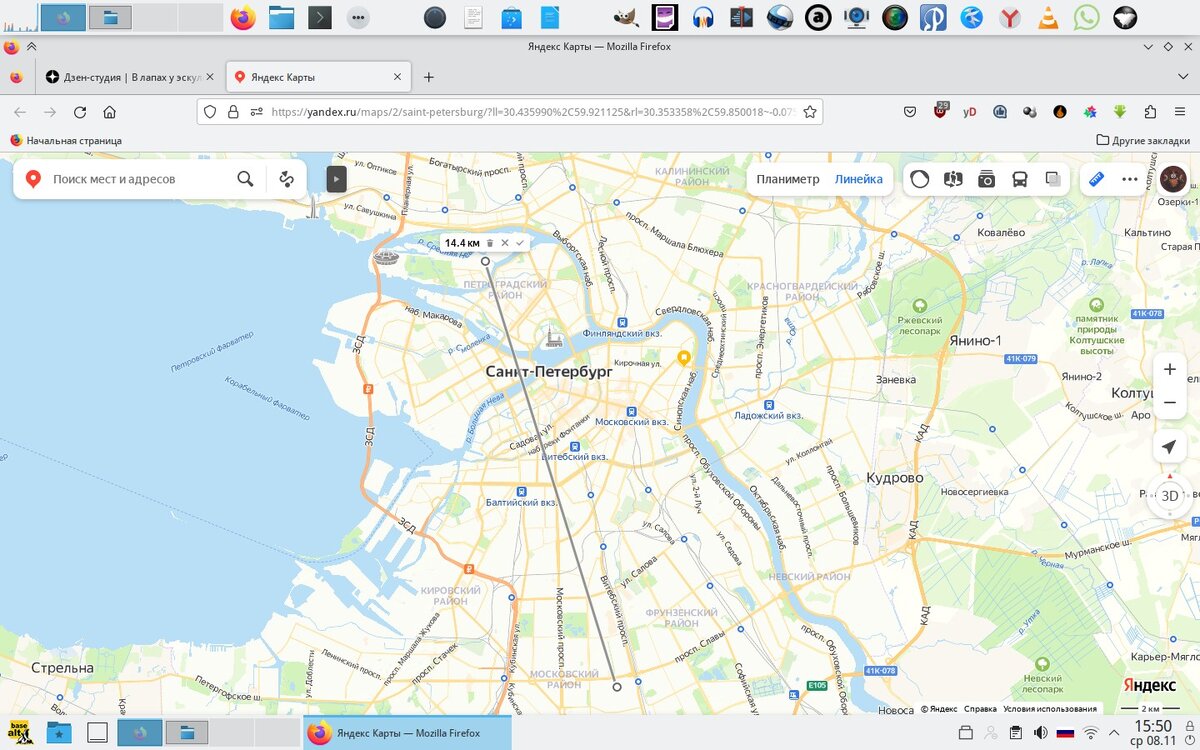The height and width of the screenshot is (750, 1200).
Task: Select the Кудрово label on the map
Action: [x=895, y=478]
